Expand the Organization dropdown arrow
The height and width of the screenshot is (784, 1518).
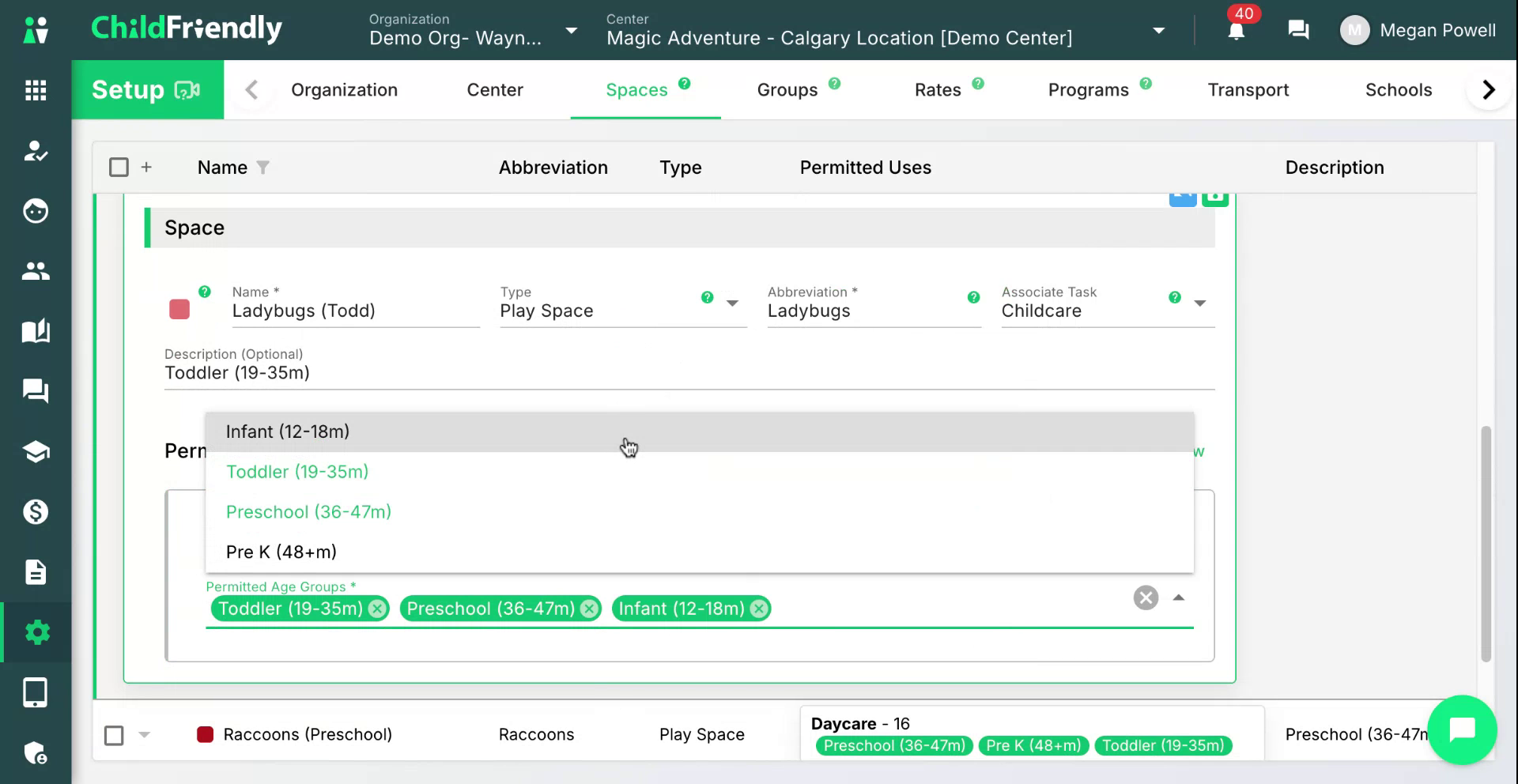pos(571,31)
